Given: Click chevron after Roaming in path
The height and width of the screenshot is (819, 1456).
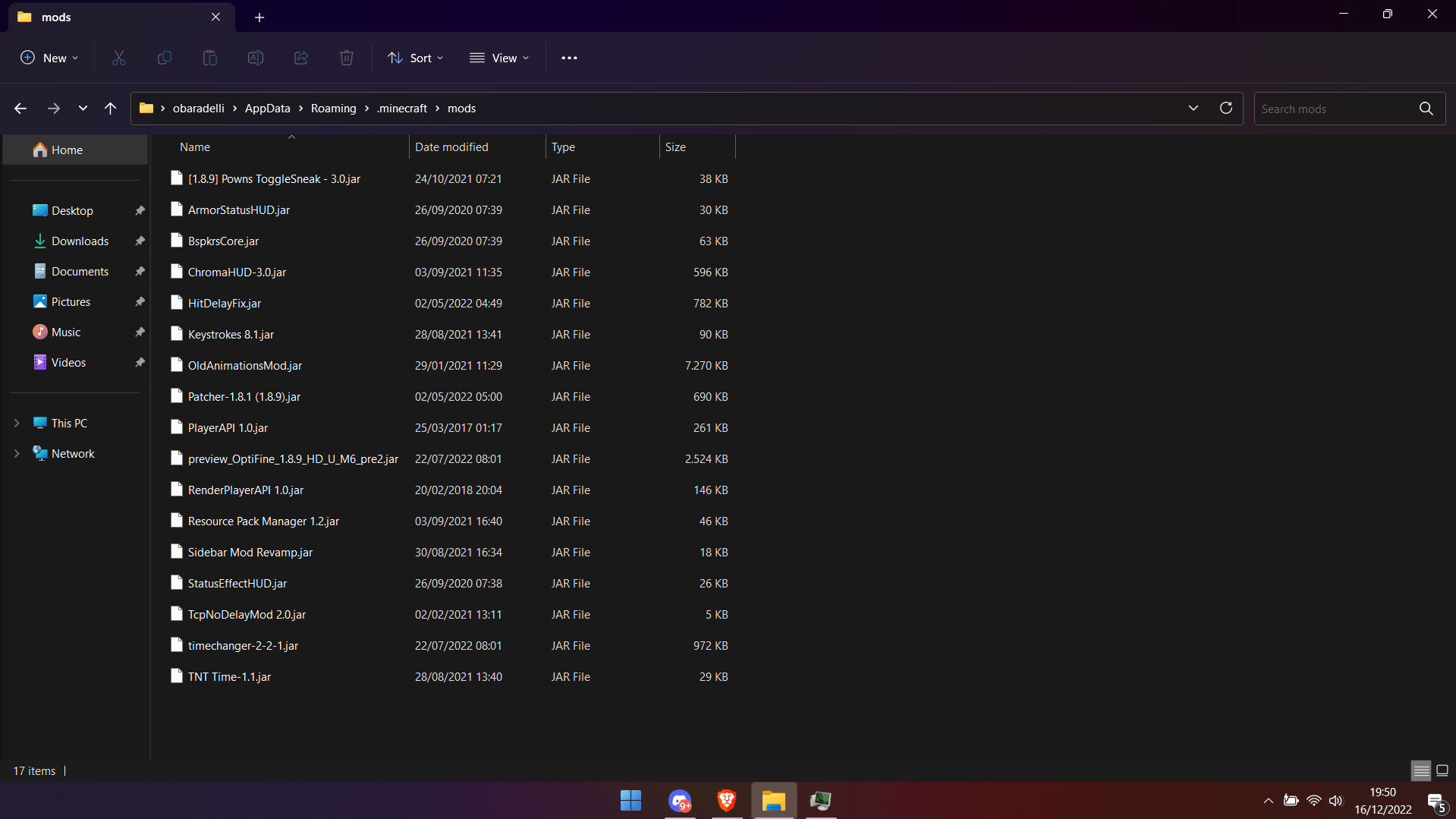Looking at the screenshot, I should click(x=366, y=109).
